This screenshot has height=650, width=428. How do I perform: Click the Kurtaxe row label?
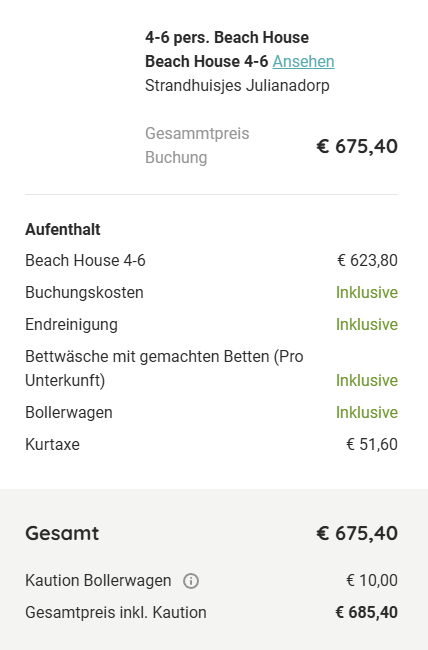click(x=52, y=444)
